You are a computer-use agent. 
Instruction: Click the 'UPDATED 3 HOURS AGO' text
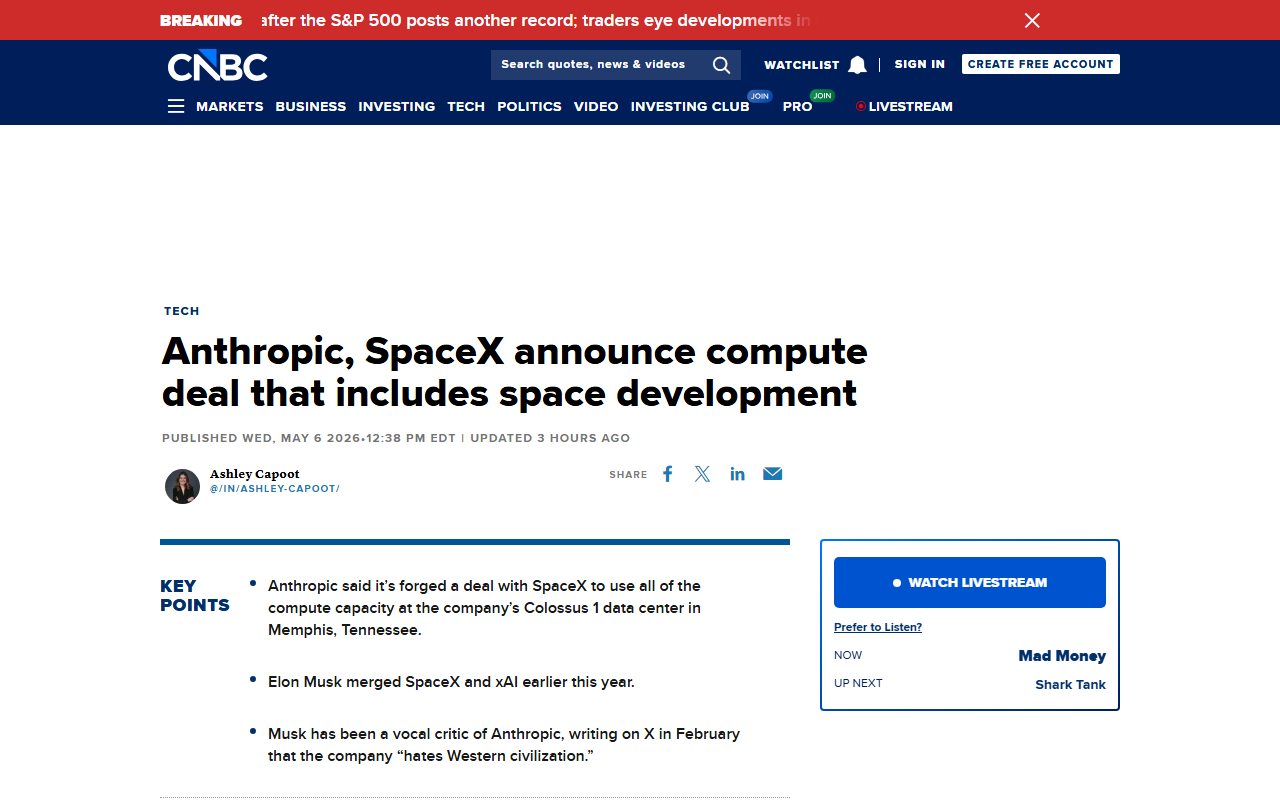click(550, 438)
